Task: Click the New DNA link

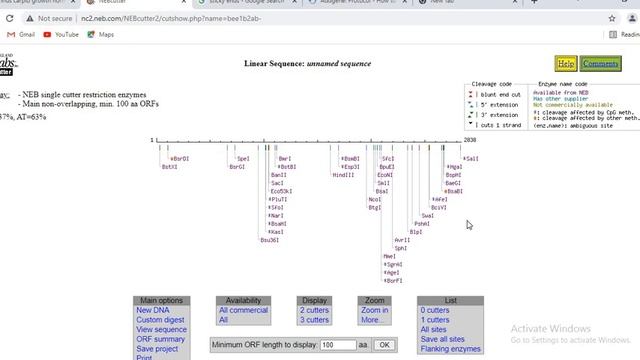Action: click(x=153, y=310)
